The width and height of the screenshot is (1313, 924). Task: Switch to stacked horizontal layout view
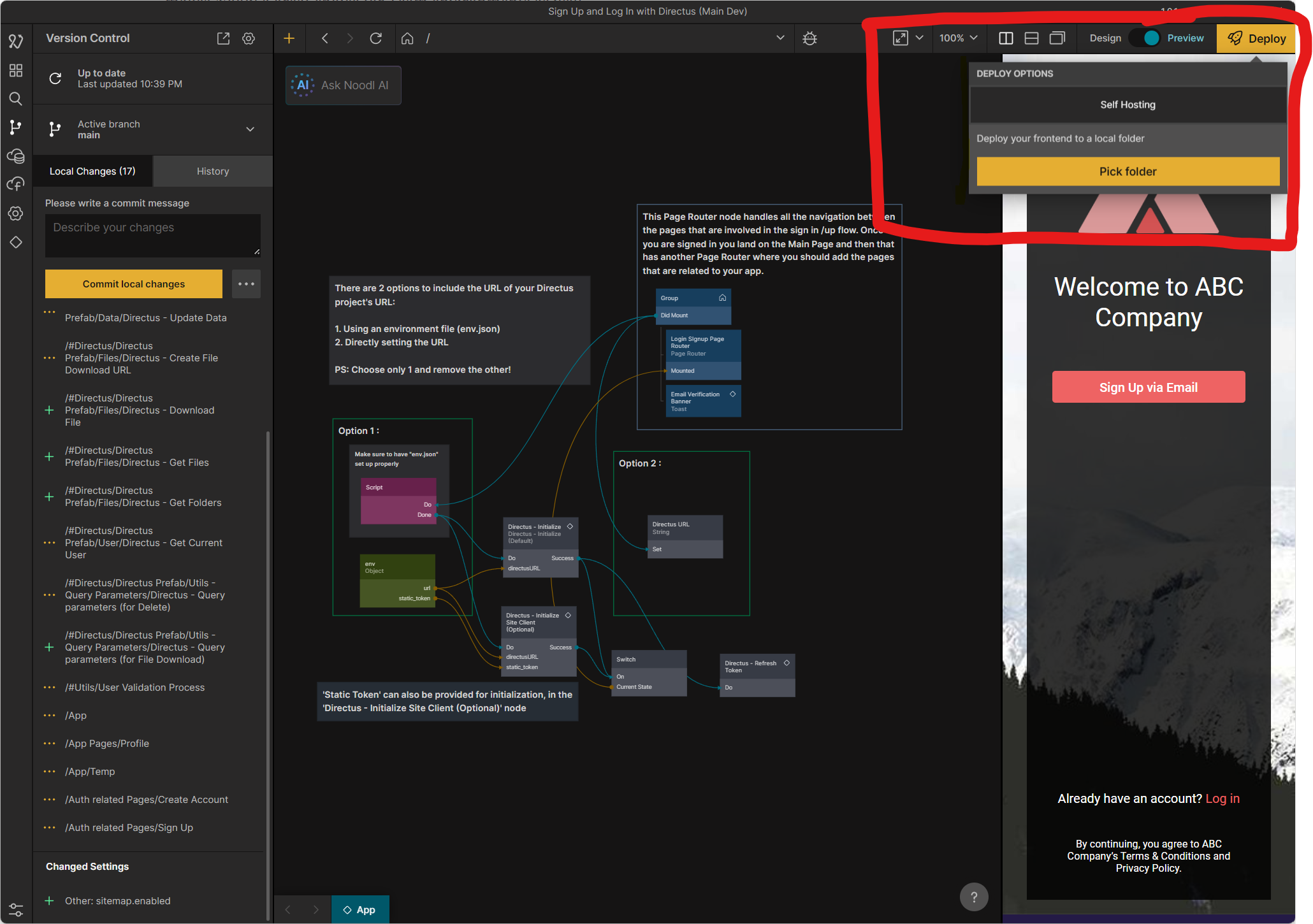click(x=1031, y=38)
